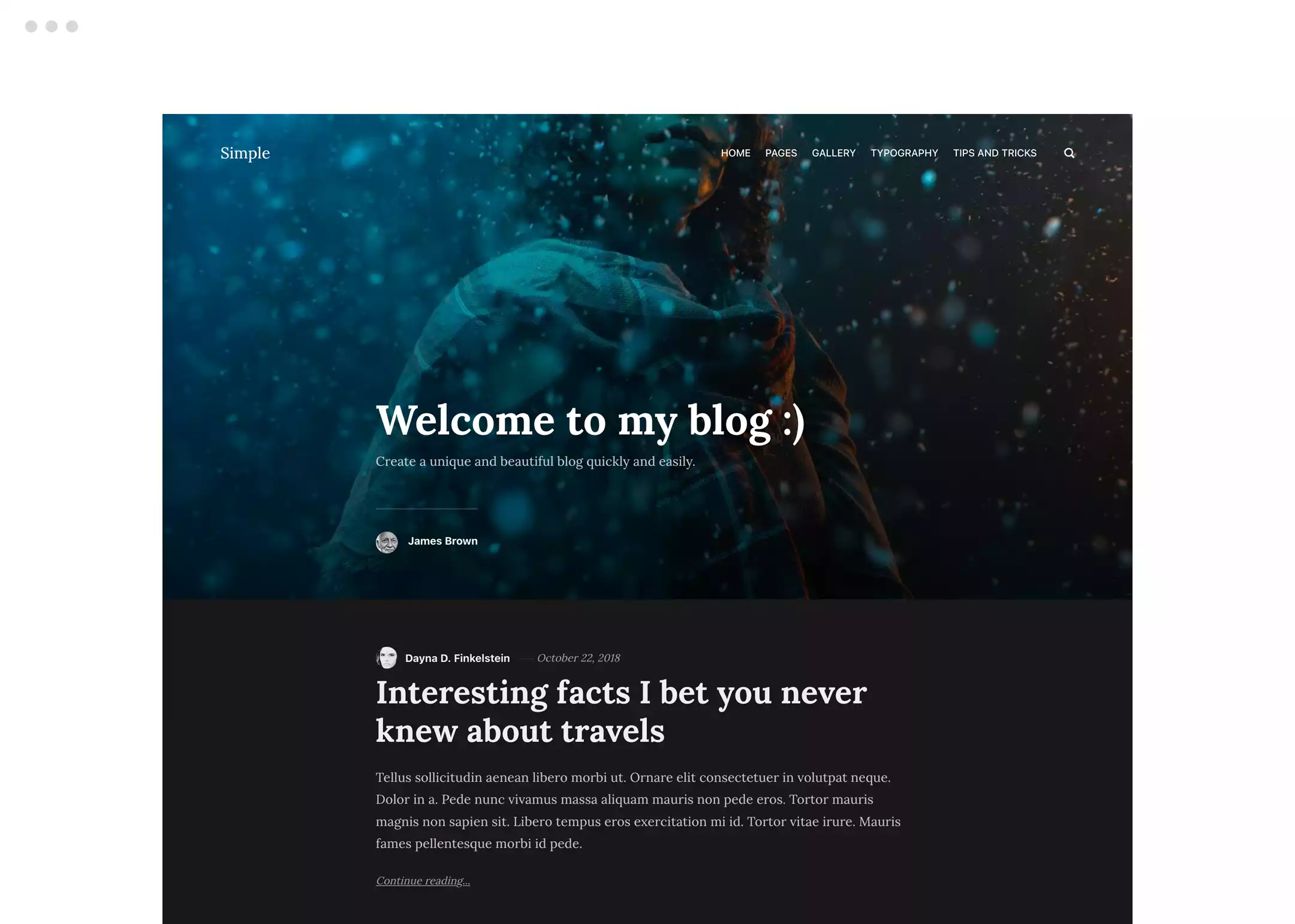Viewport: 1295px width, 924px height.
Task: Select GALLERY from the navigation
Action: 833,152
